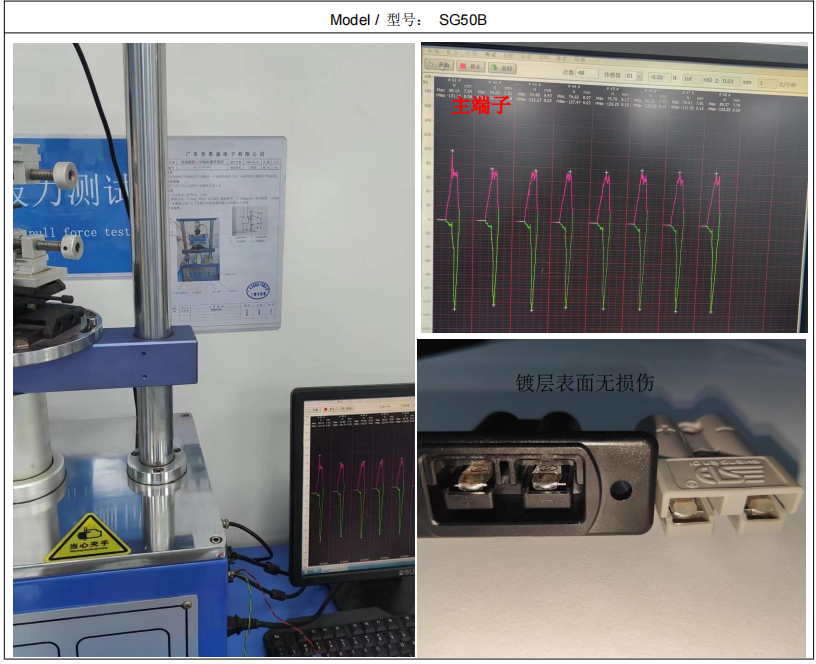This screenshot has height=664, width=816.
Task: Click the 次/分钟 rate field showing 1
Action: point(767,83)
